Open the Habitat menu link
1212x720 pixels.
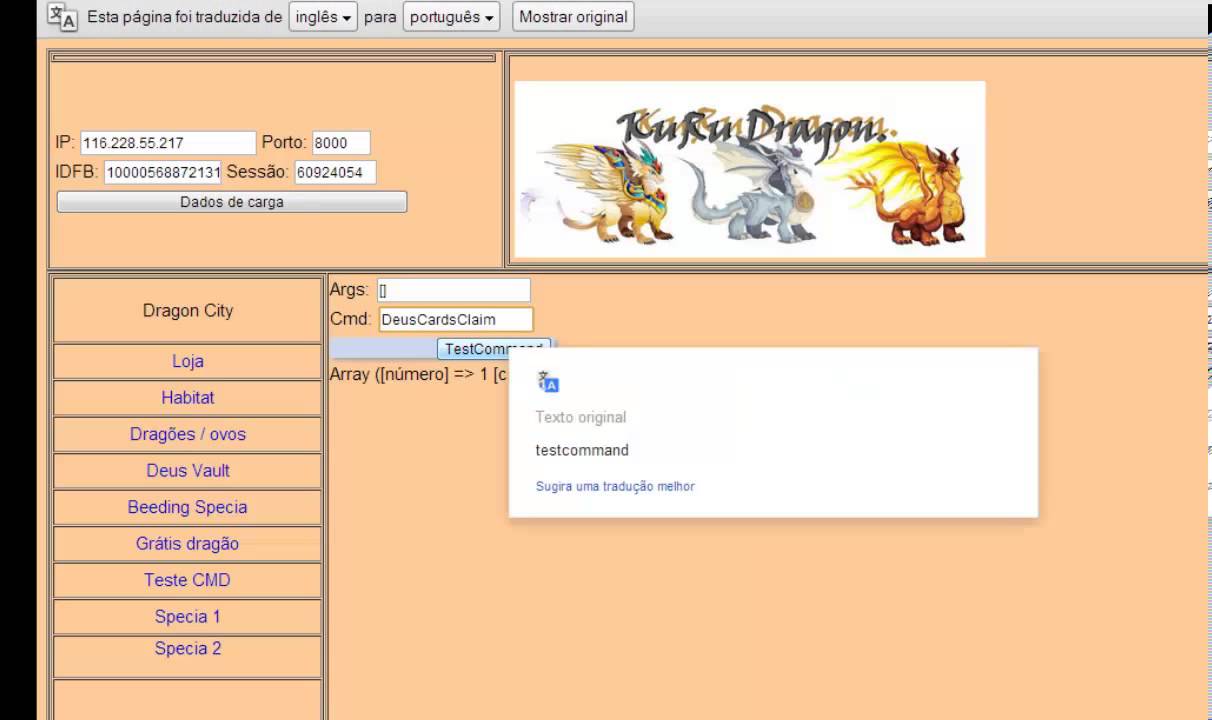[x=188, y=397]
